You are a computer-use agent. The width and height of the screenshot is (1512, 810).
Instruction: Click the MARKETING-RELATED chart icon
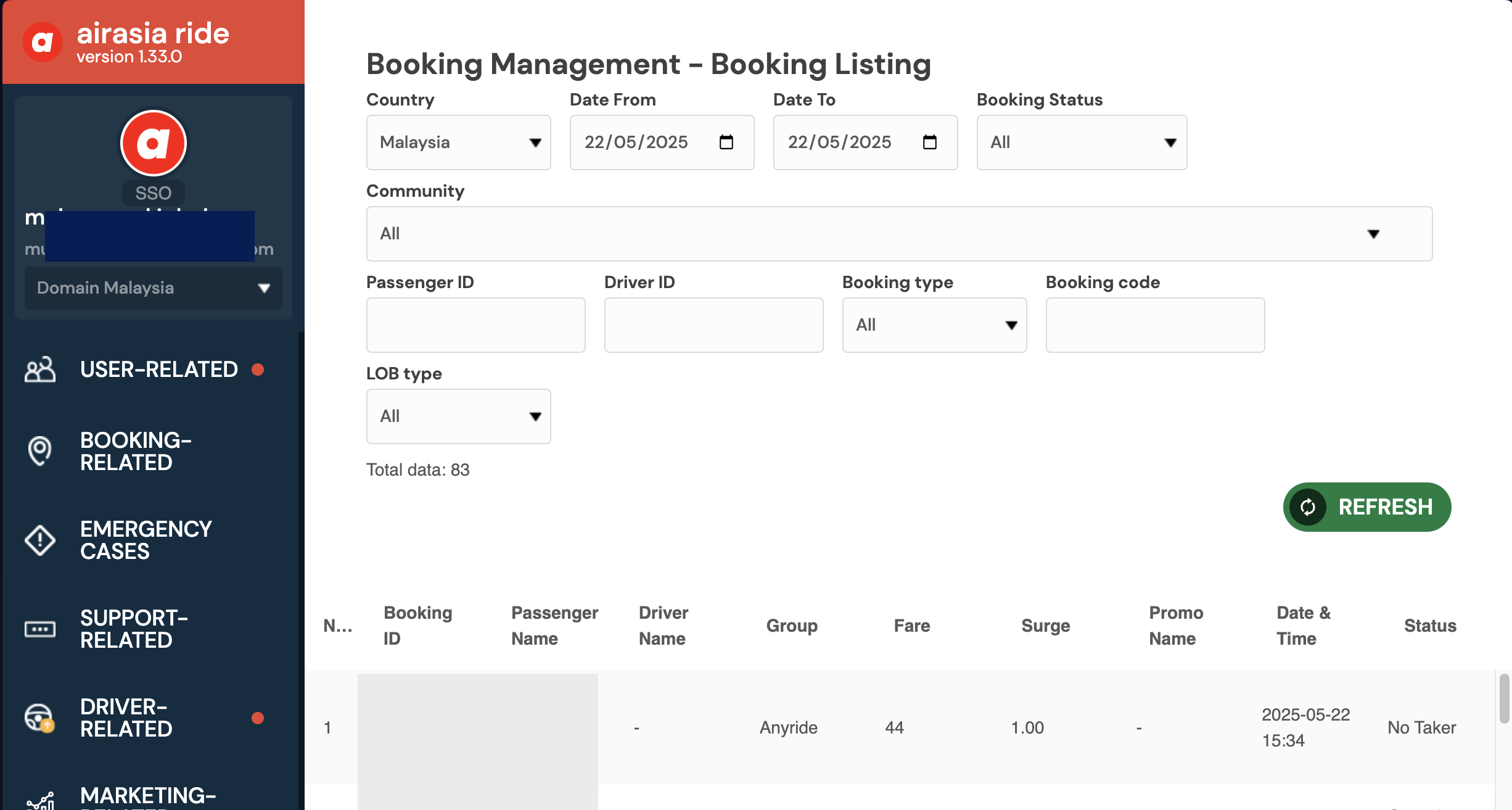[40, 801]
